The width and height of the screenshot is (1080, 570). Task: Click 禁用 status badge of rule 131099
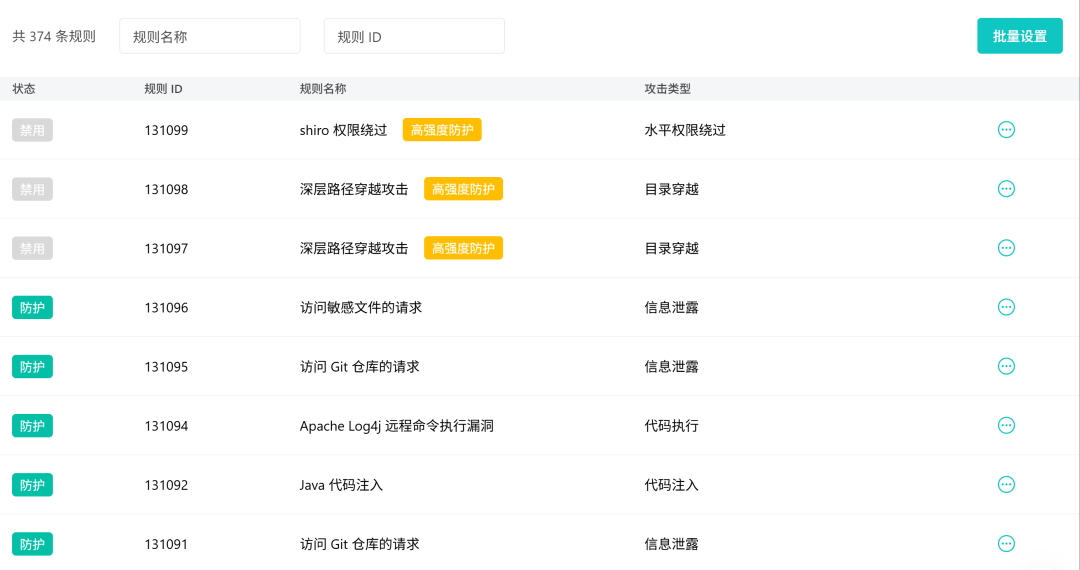coord(32,130)
